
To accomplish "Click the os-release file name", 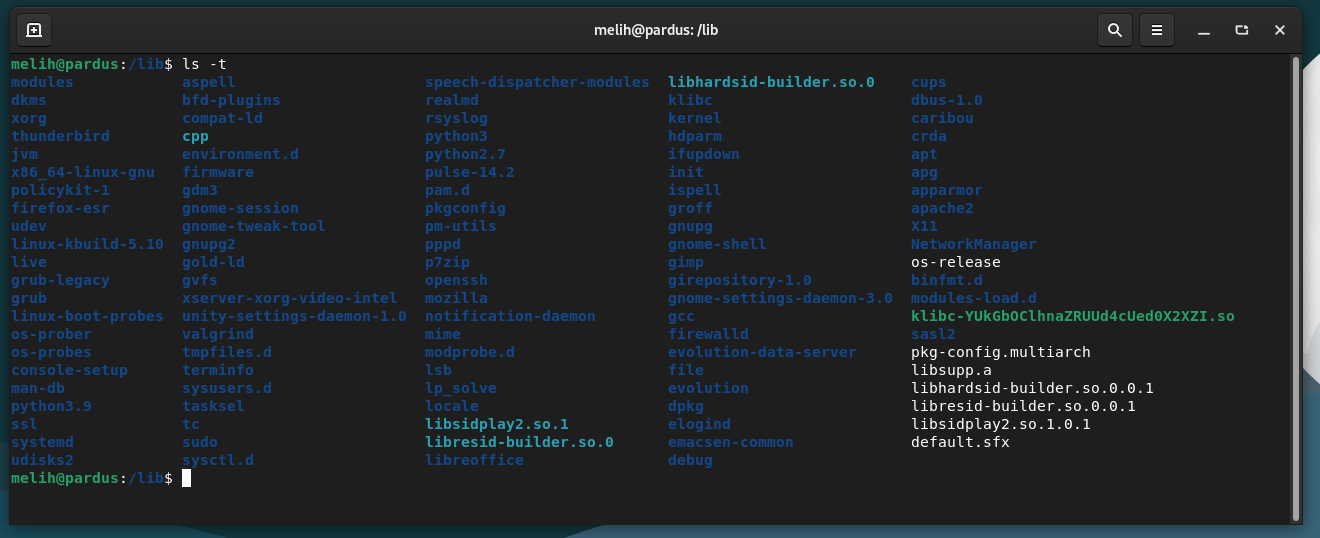I will tap(956, 262).
